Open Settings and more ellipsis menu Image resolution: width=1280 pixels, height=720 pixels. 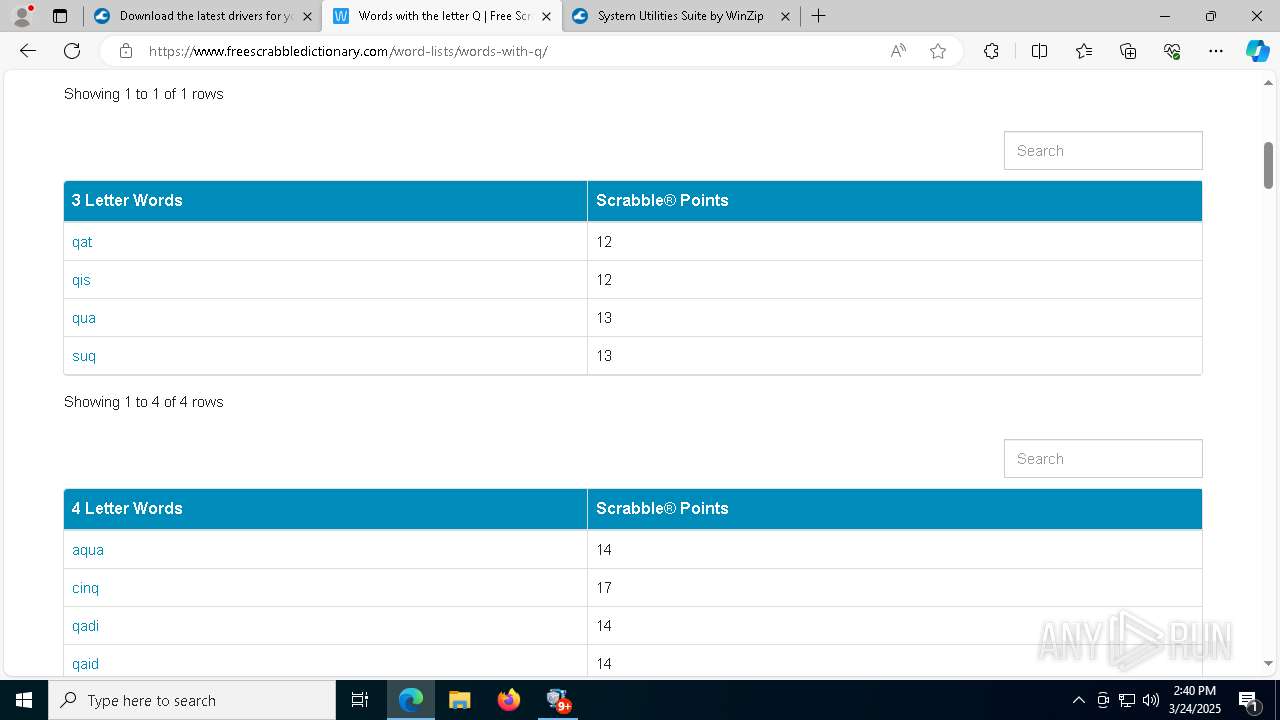1216,51
